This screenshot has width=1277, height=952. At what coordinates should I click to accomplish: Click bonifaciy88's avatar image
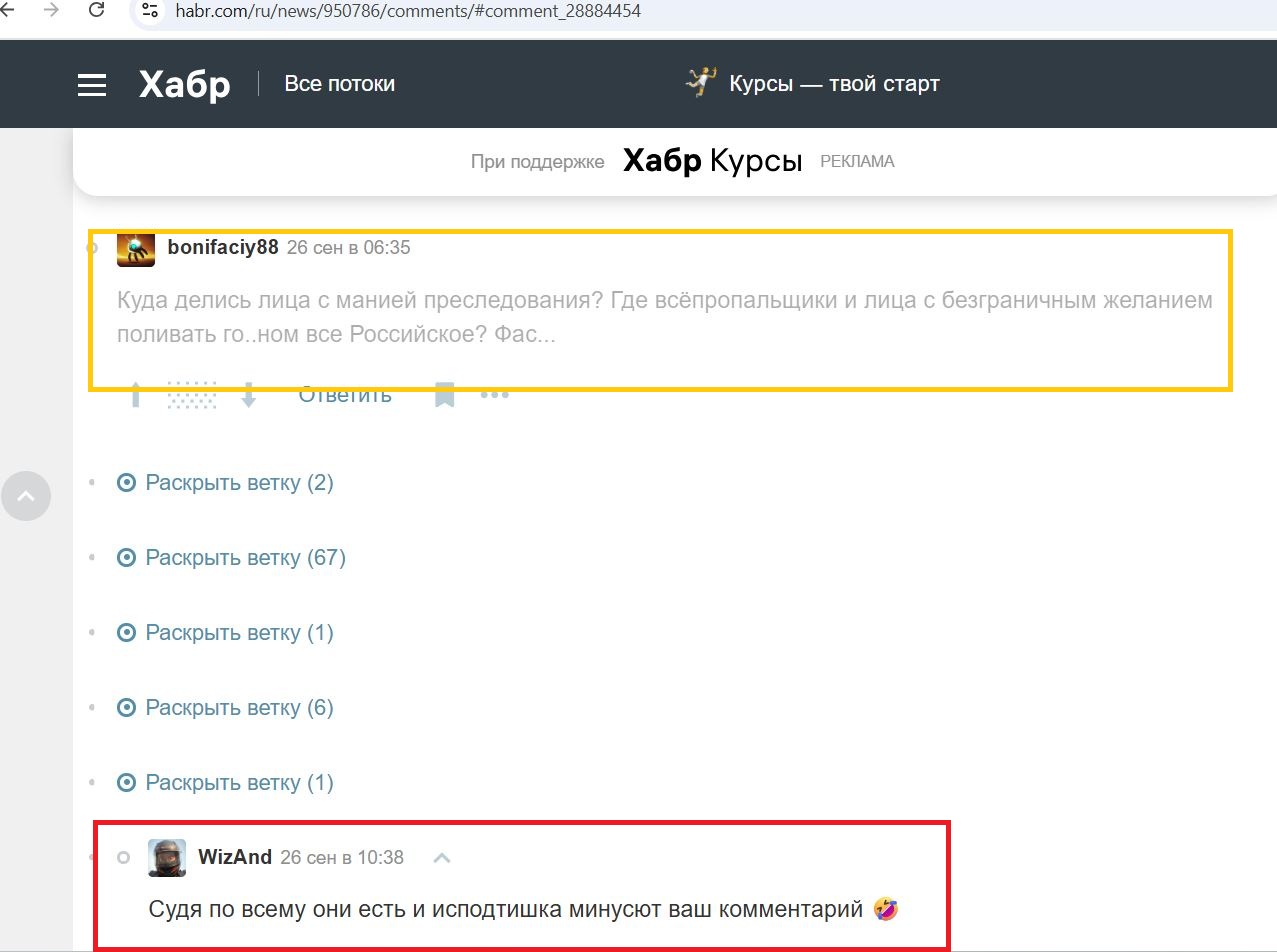tap(136, 248)
